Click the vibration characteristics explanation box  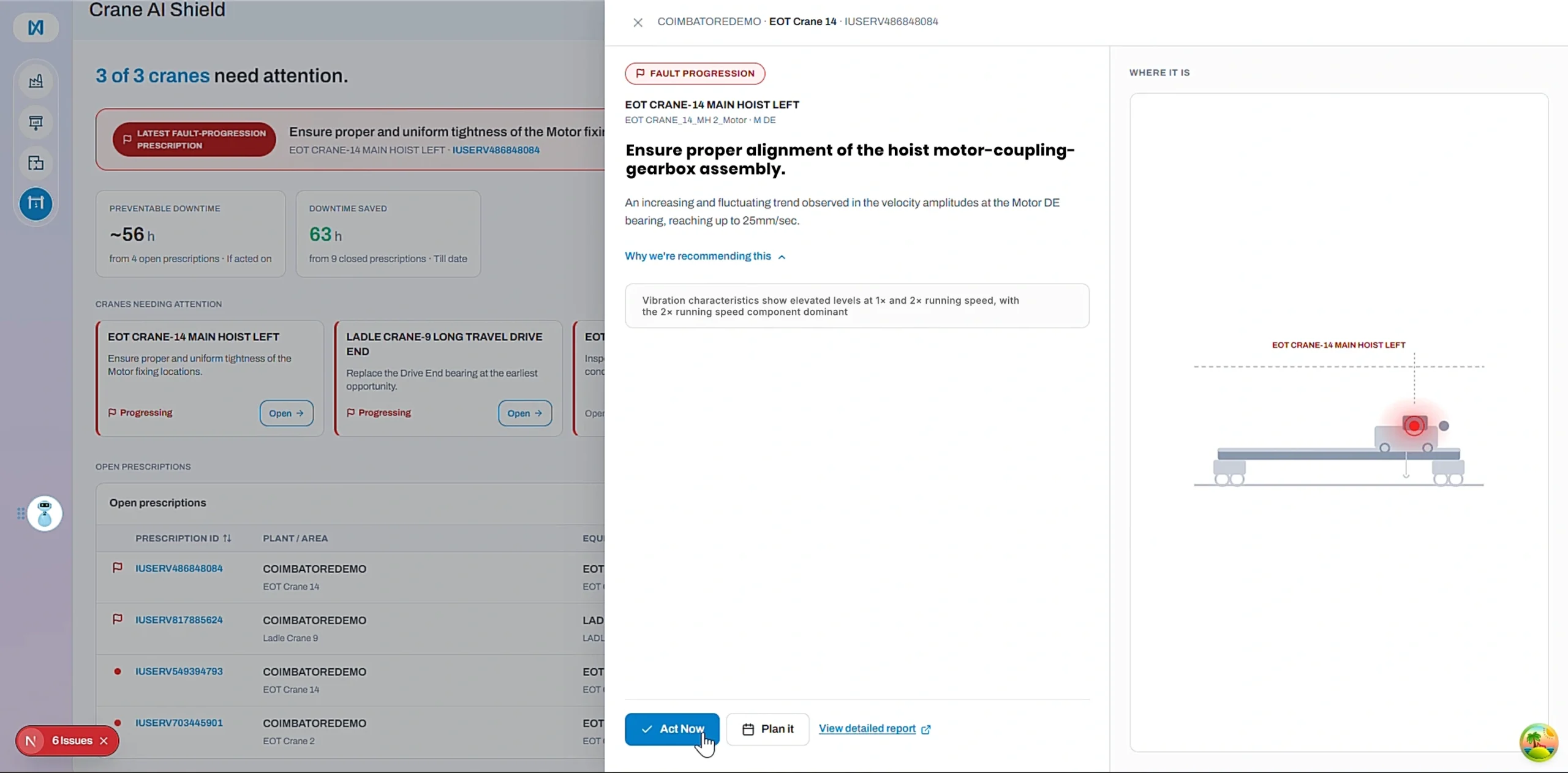[857, 306]
